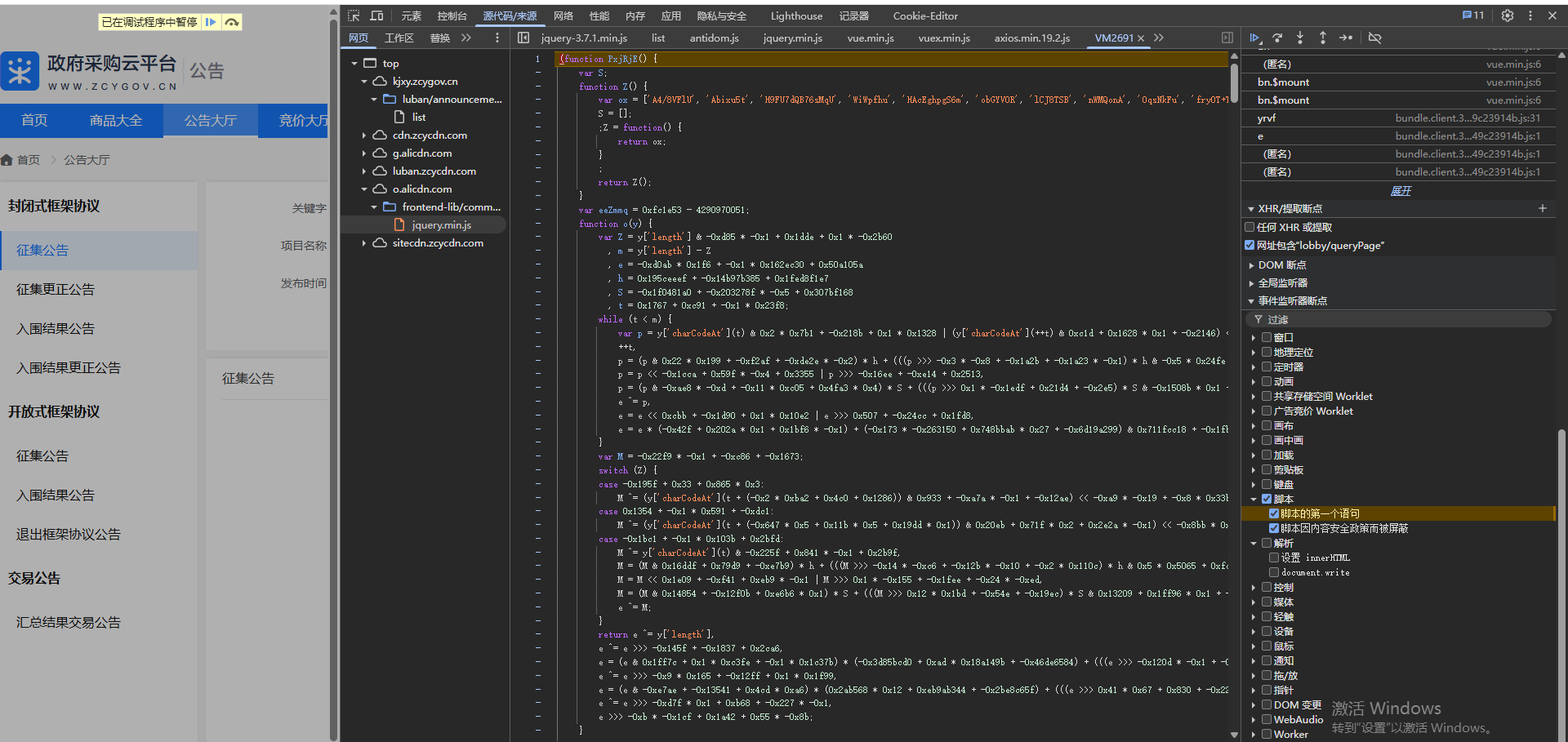Check the 窗口 event listener checkbox

point(1267,337)
